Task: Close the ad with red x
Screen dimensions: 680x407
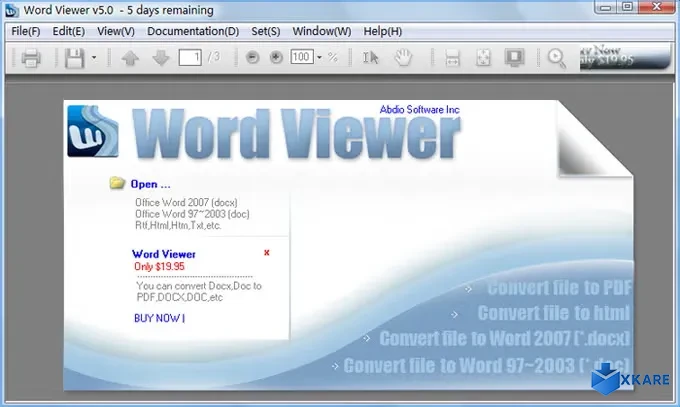Action: [267, 253]
